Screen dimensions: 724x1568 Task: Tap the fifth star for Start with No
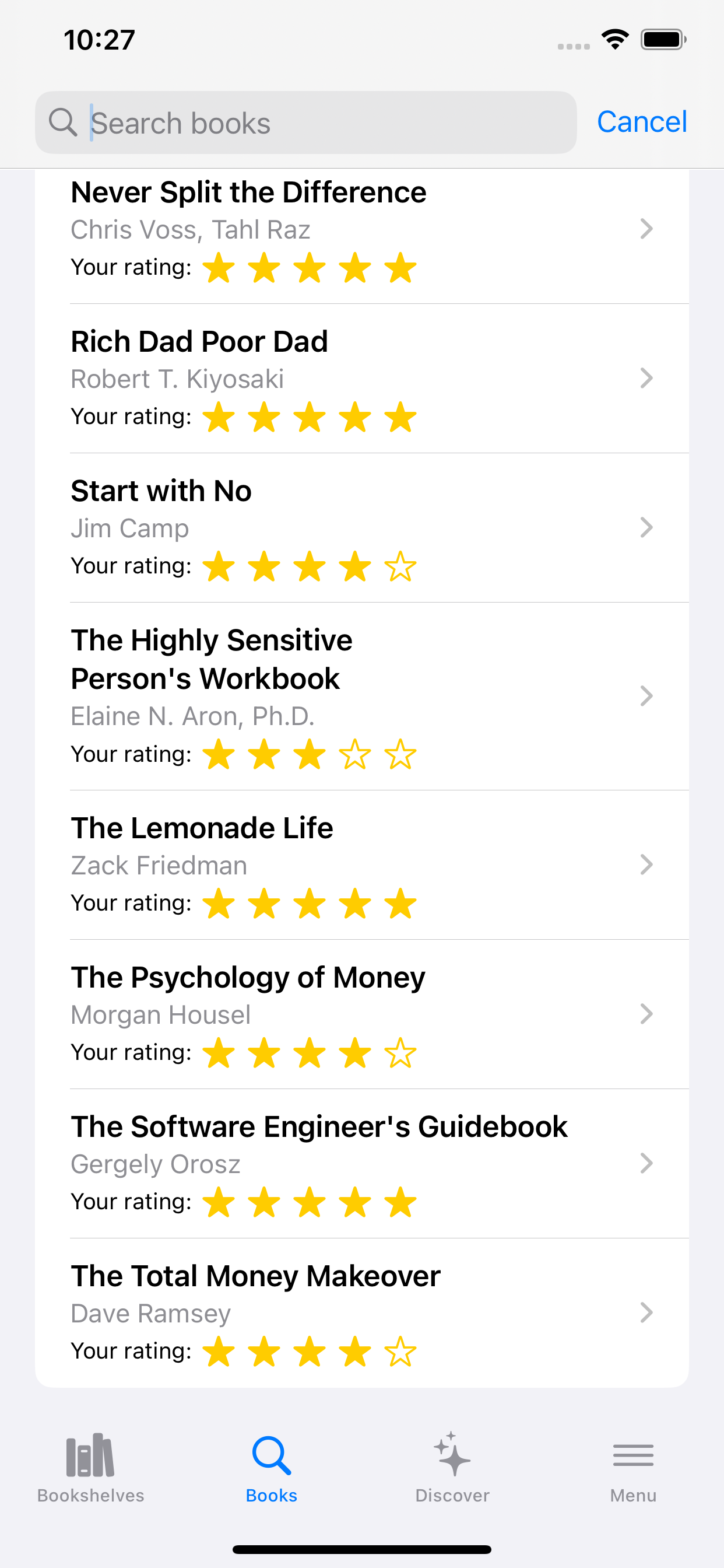400,566
